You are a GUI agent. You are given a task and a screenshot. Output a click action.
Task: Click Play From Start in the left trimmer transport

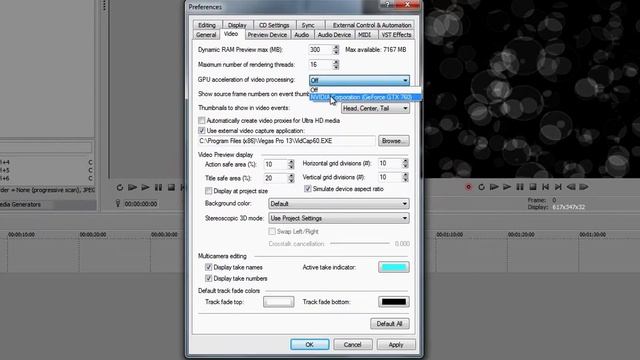coord(132,188)
